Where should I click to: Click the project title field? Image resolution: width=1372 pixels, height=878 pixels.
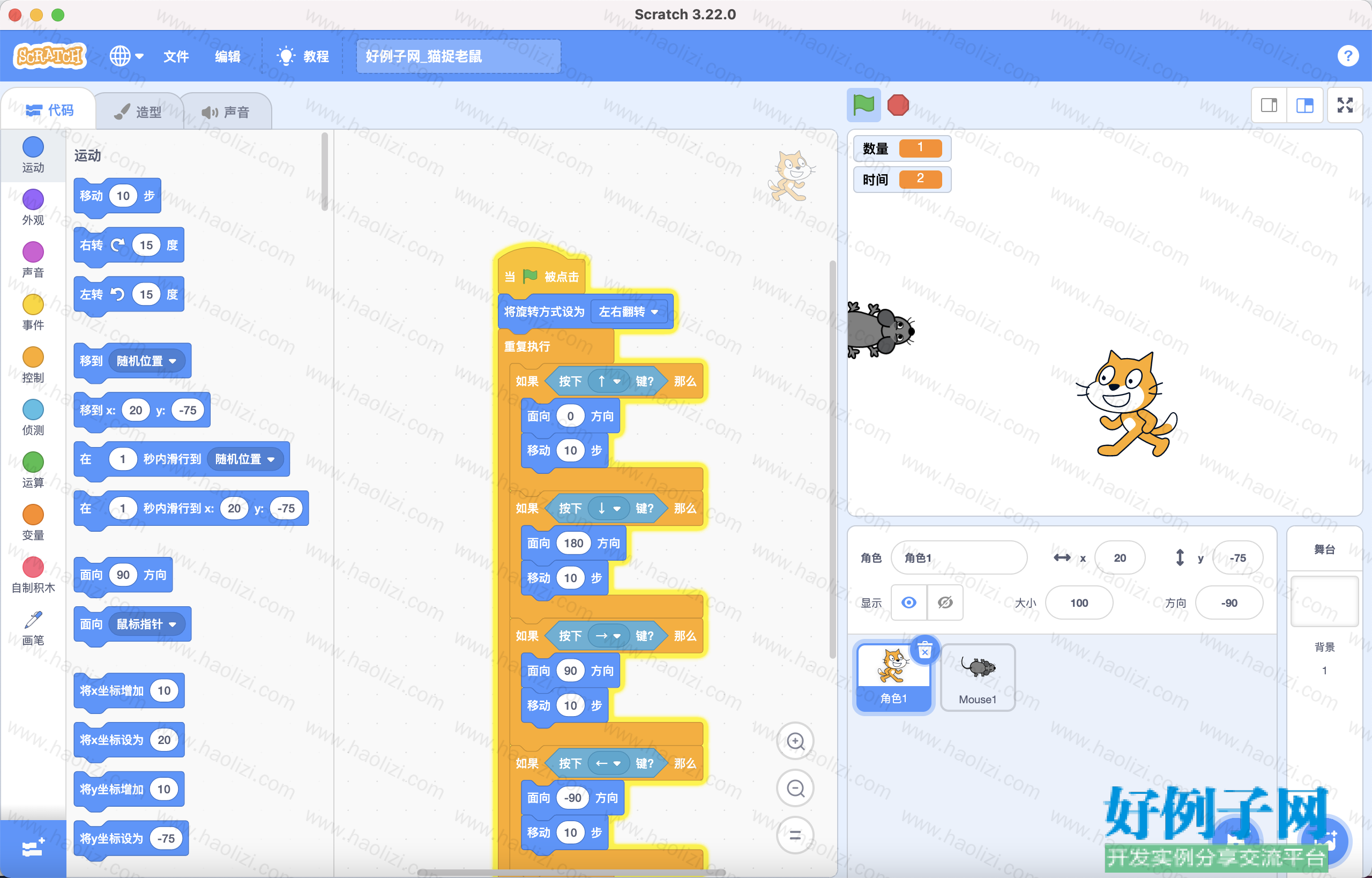[x=458, y=56]
